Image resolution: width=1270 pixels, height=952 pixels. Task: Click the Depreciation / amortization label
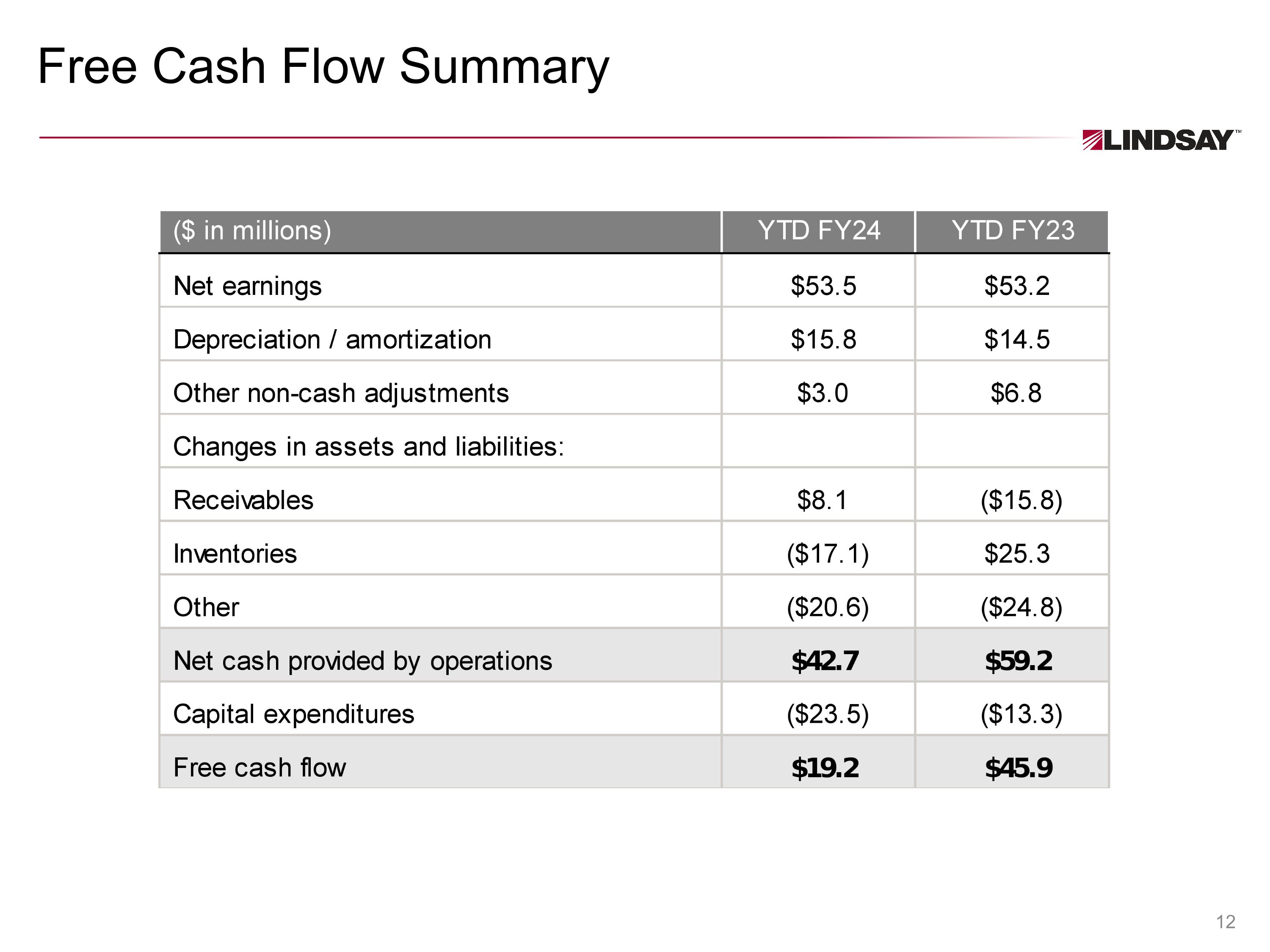tap(332, 339)
